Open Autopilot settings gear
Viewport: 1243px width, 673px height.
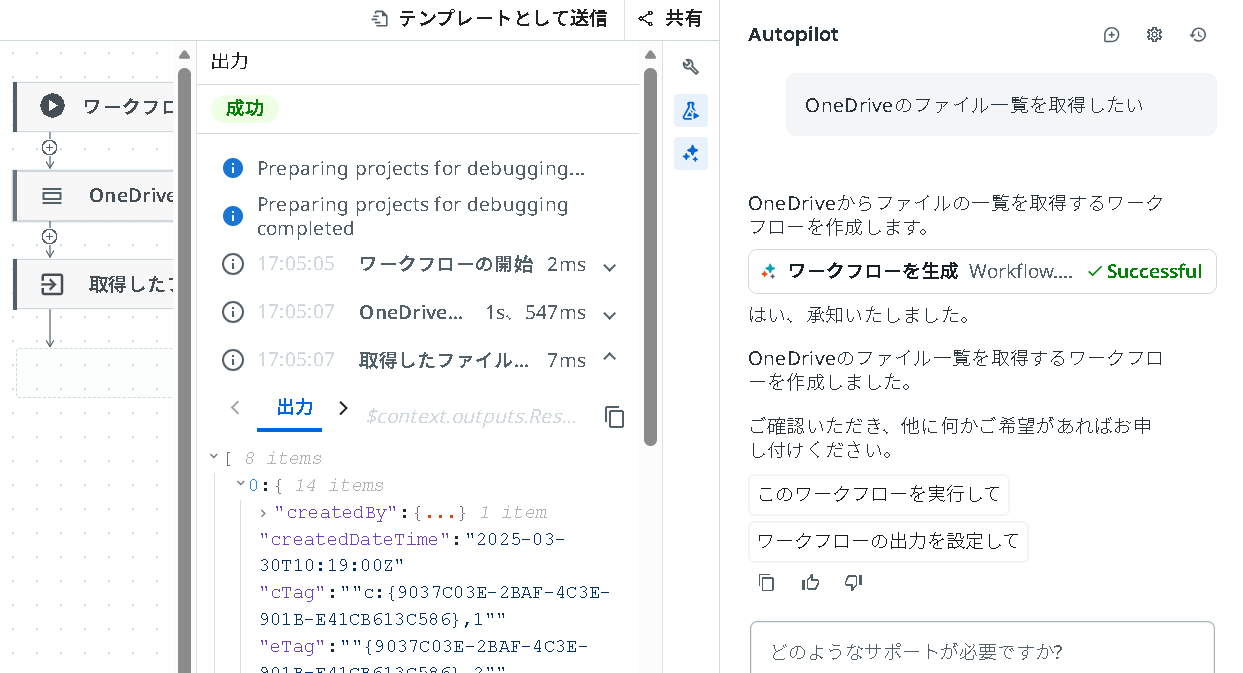1155,35
